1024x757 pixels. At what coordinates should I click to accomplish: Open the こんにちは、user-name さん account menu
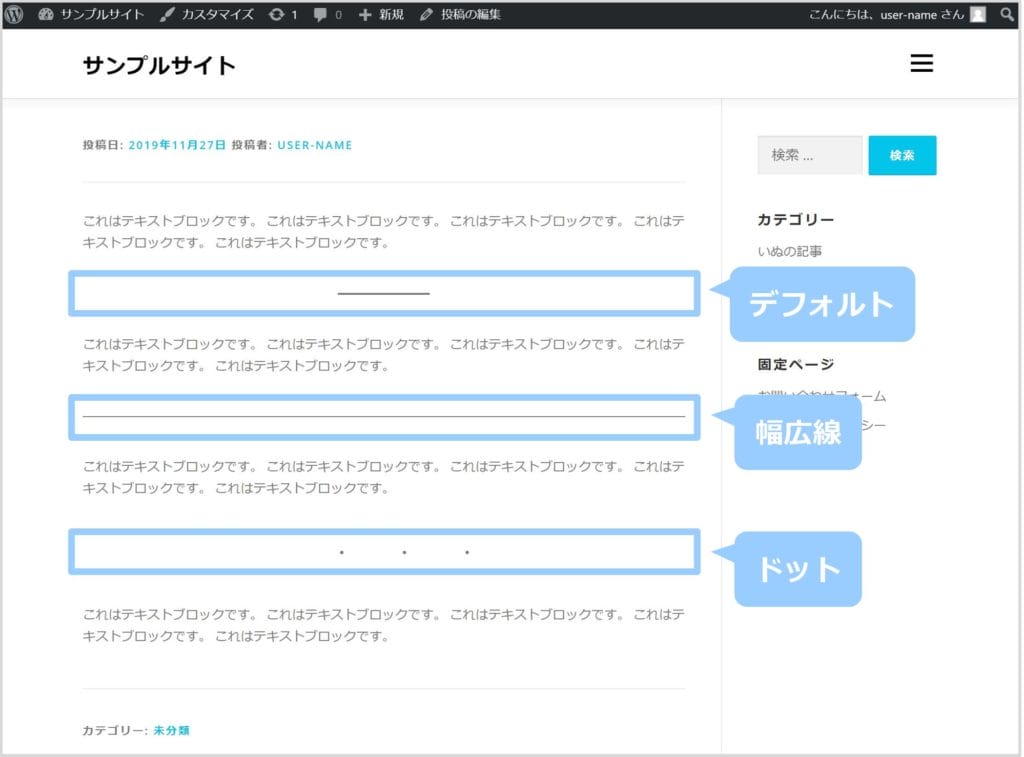[x=886, y=15]
